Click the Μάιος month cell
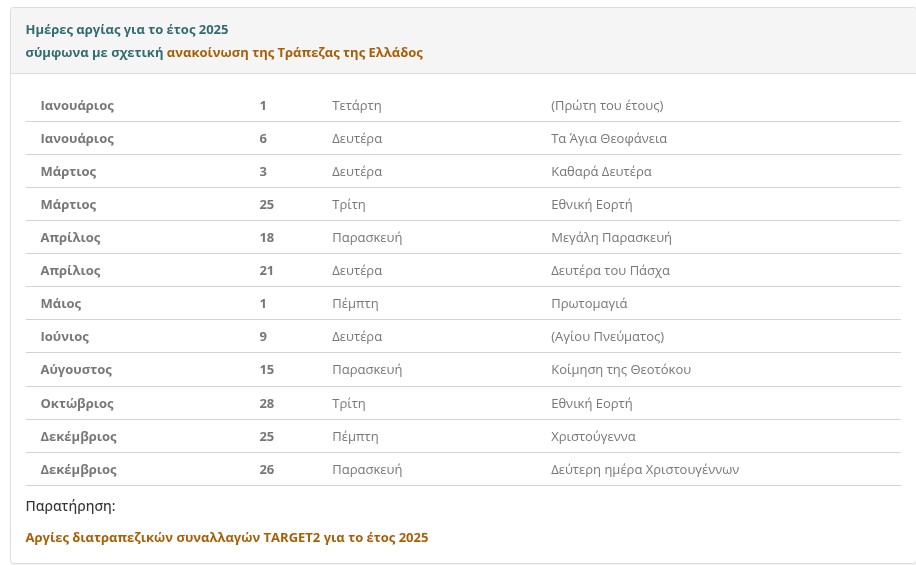 tap(61, 304)
